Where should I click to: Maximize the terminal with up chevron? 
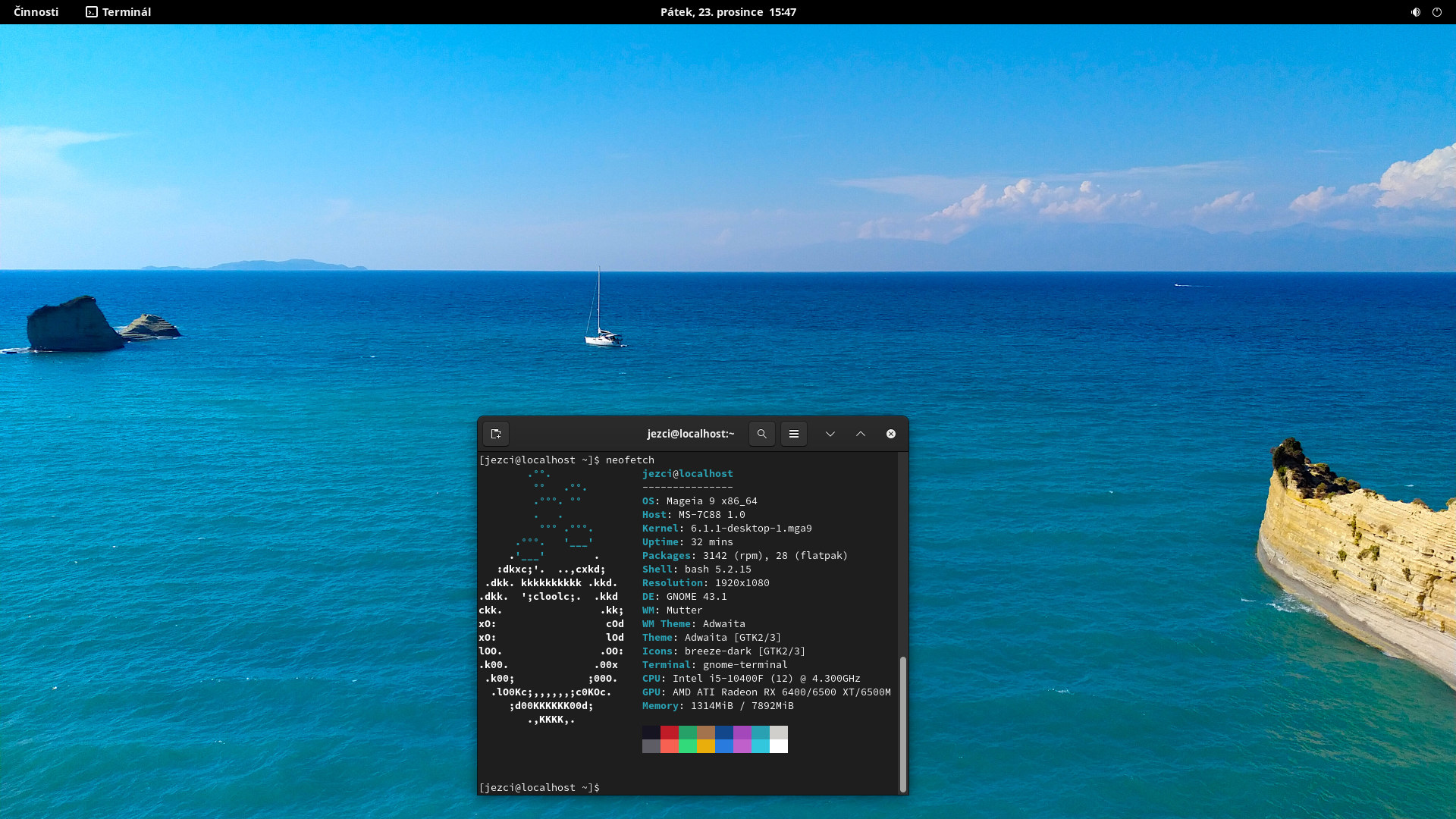861,434
